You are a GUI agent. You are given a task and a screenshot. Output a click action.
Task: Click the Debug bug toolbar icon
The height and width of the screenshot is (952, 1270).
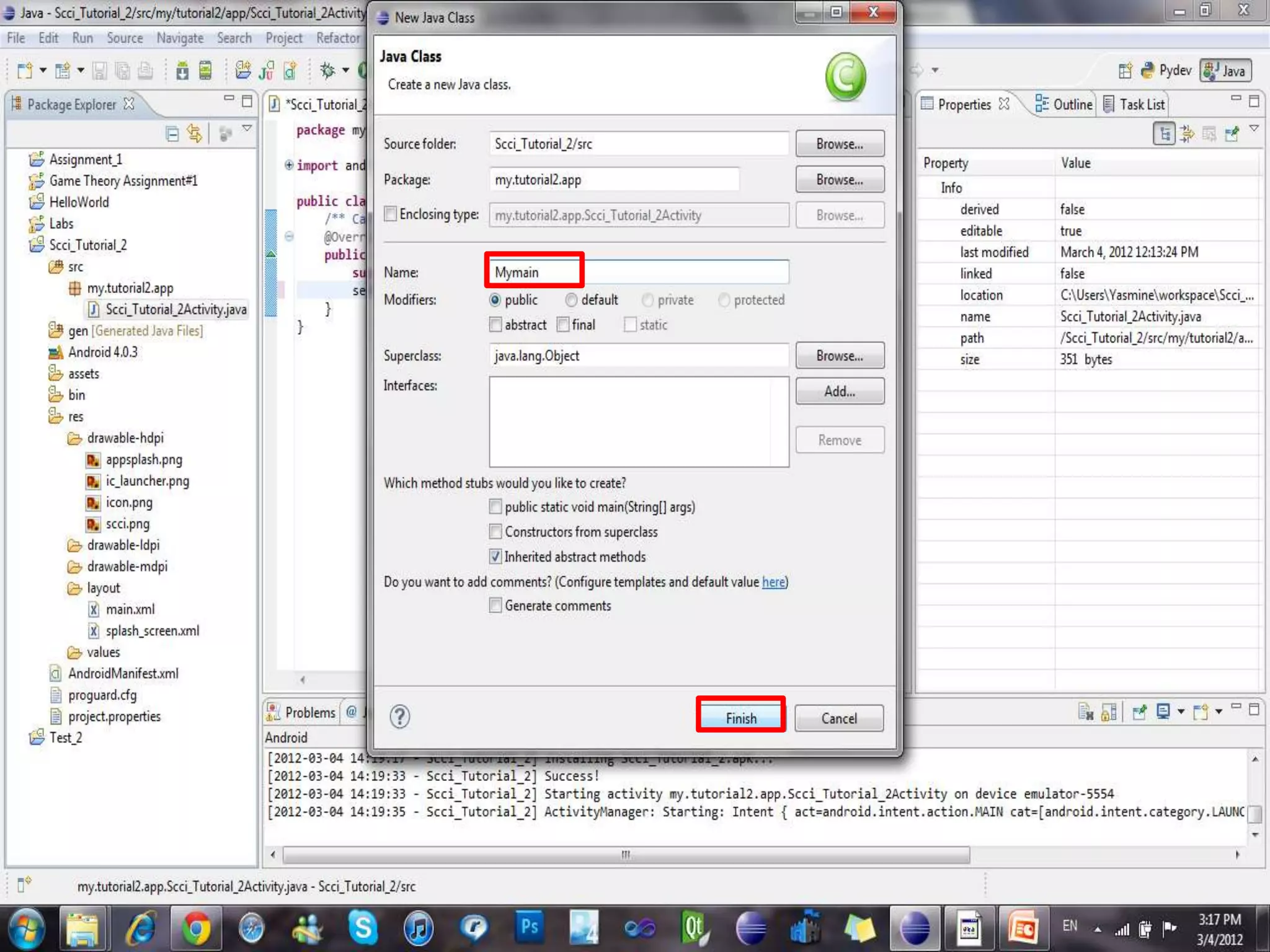[327, 71]
